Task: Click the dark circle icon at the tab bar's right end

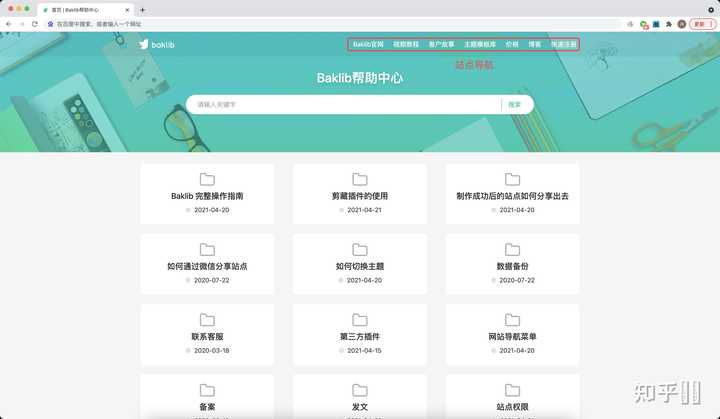Action: [711, 10]
